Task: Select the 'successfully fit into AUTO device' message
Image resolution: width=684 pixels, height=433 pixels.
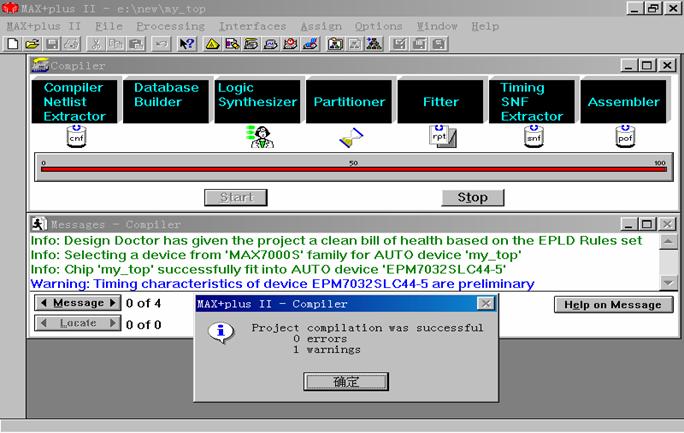Action: pyautogui.click(x=268, y=269)
